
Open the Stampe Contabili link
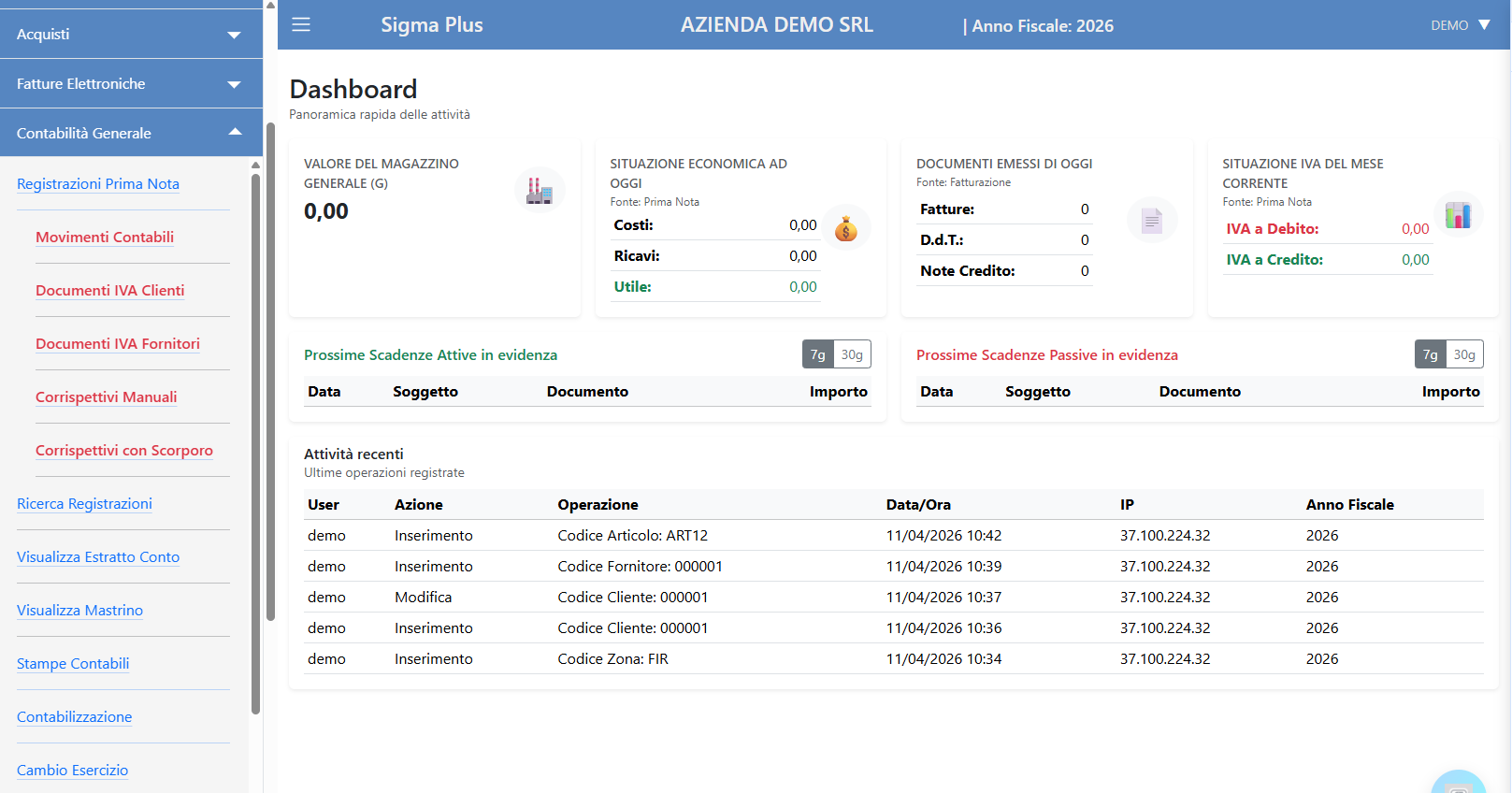point(73,664)
